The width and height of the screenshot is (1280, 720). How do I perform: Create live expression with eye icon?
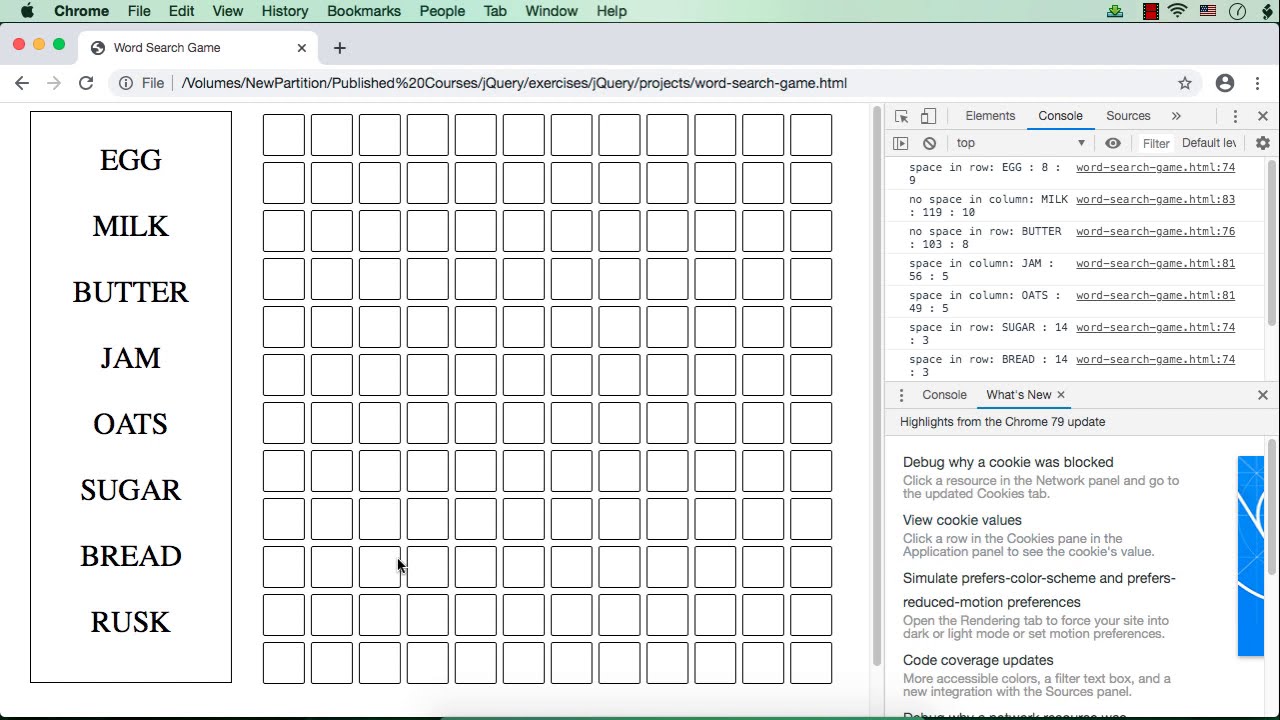1113,143
